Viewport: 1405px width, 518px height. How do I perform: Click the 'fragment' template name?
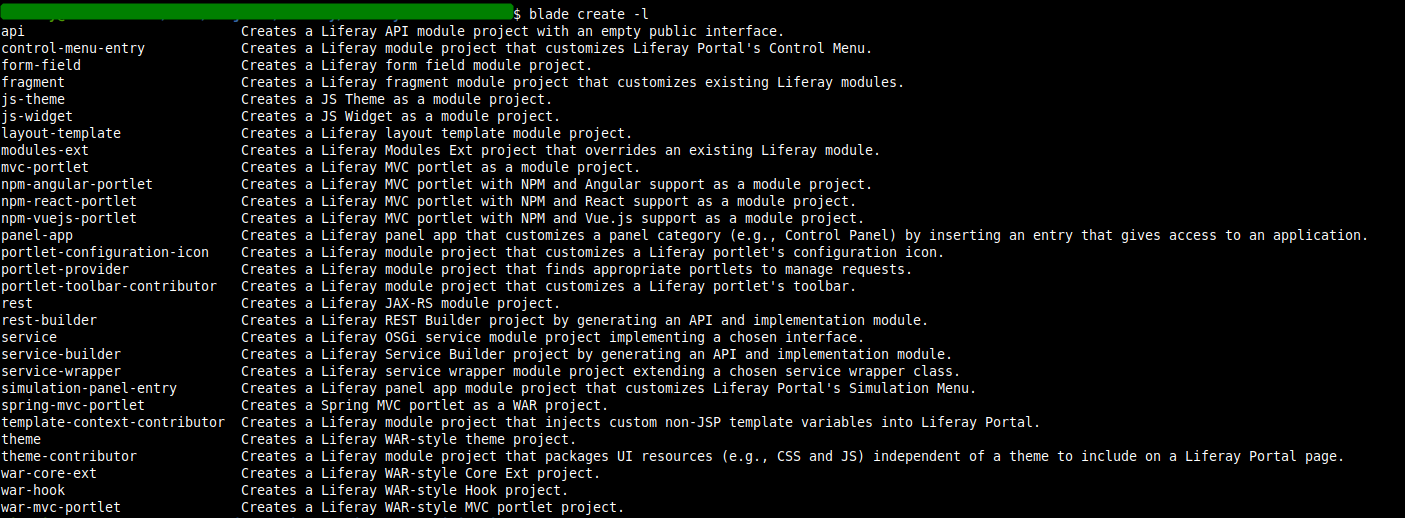coord(33,82)
